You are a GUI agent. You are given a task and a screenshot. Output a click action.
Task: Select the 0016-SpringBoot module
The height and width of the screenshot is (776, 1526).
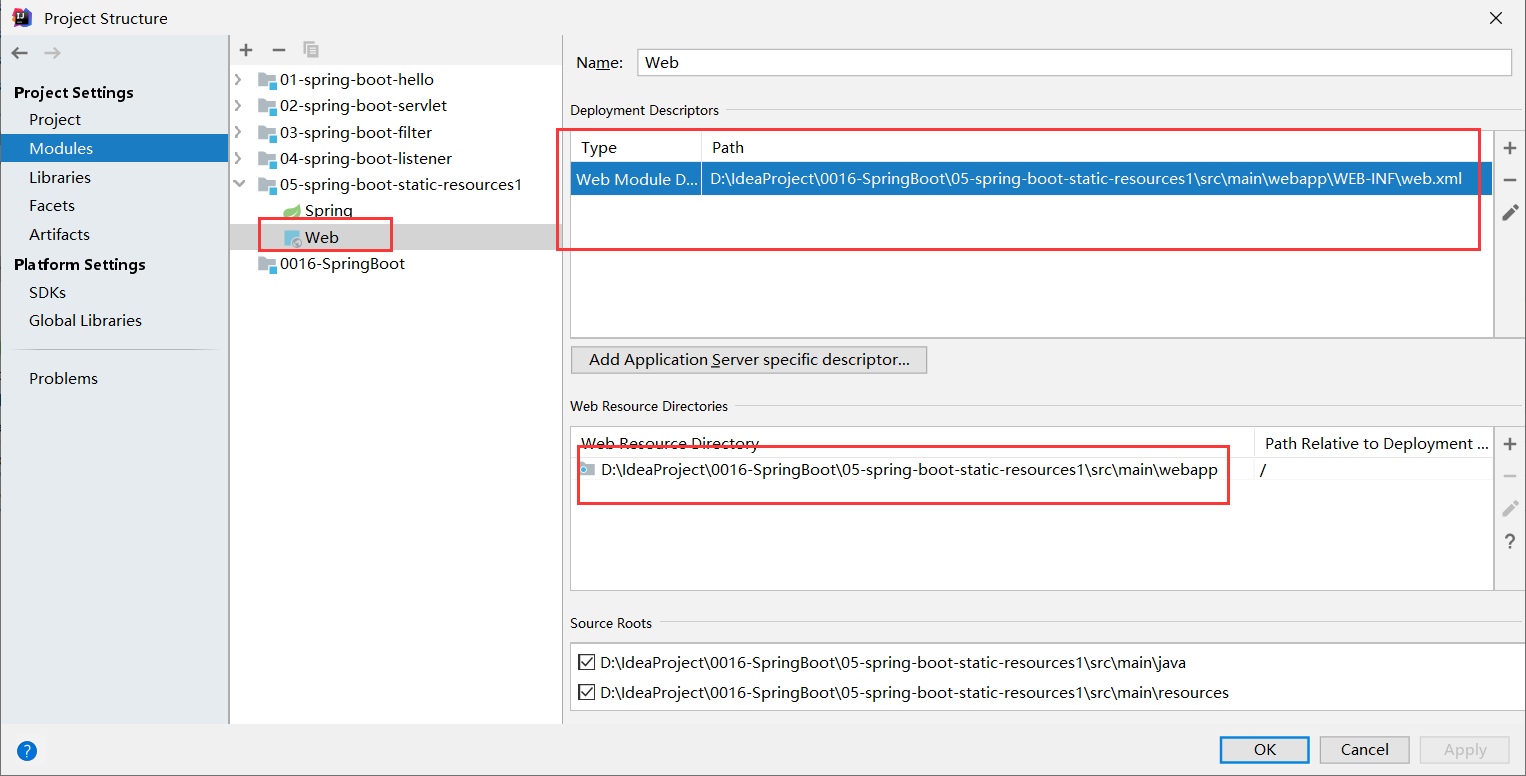tap(342, 264)
